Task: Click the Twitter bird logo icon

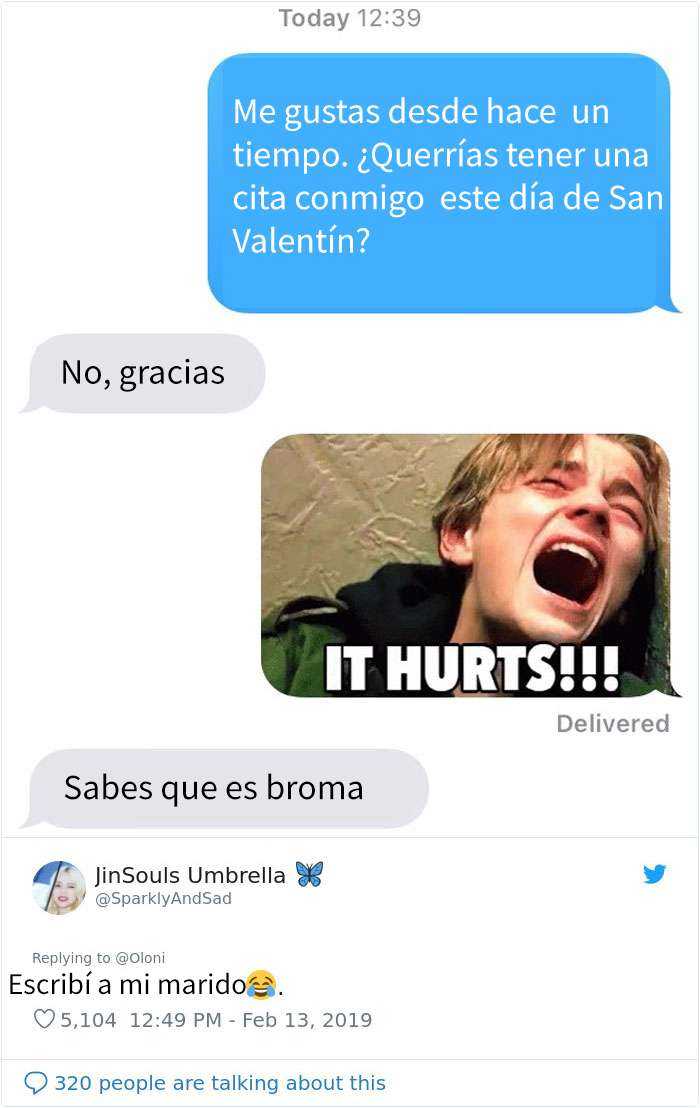Action: [655, 874]
